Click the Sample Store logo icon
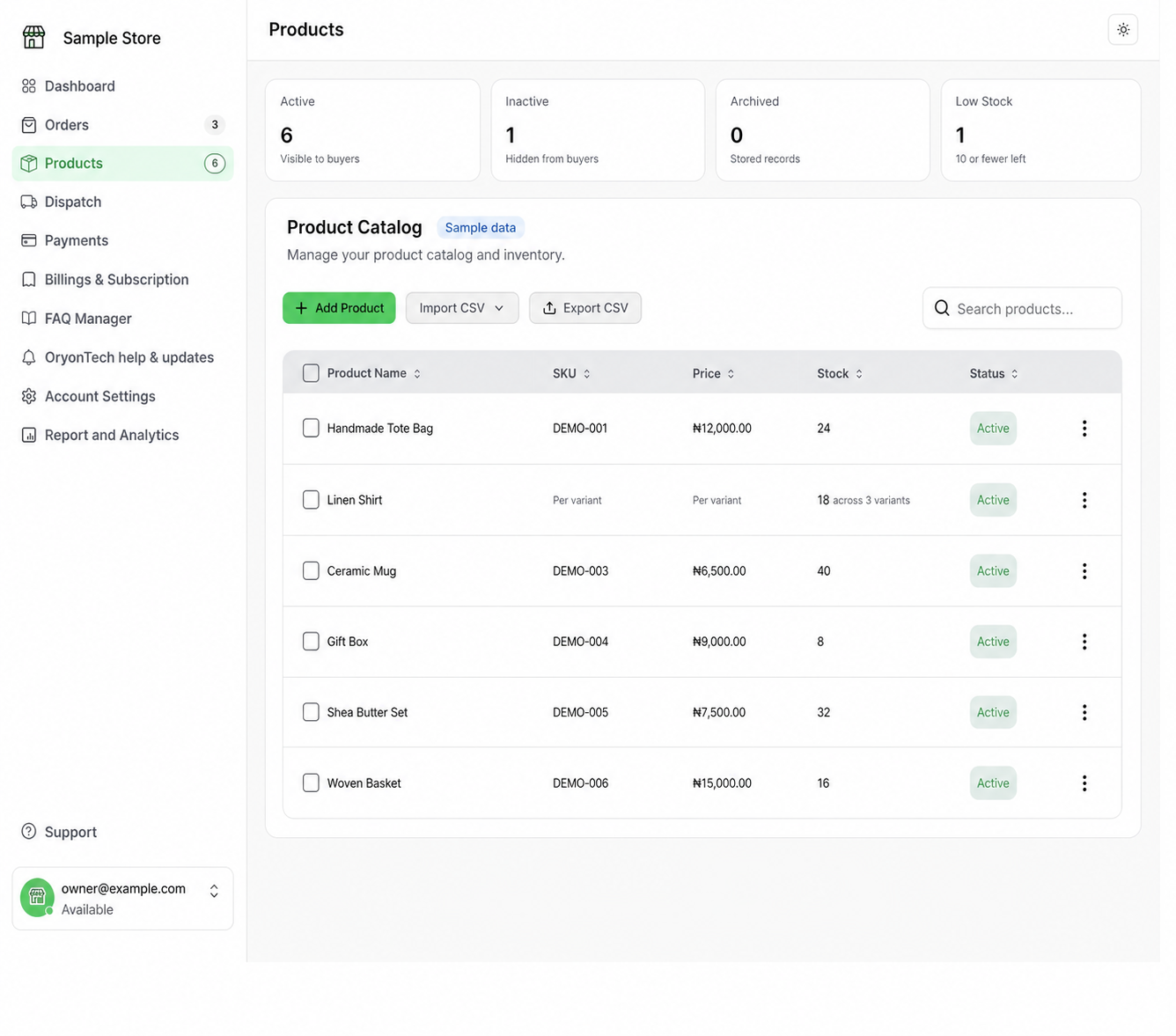1176x1036 pixels. click(x=33, y=37)
